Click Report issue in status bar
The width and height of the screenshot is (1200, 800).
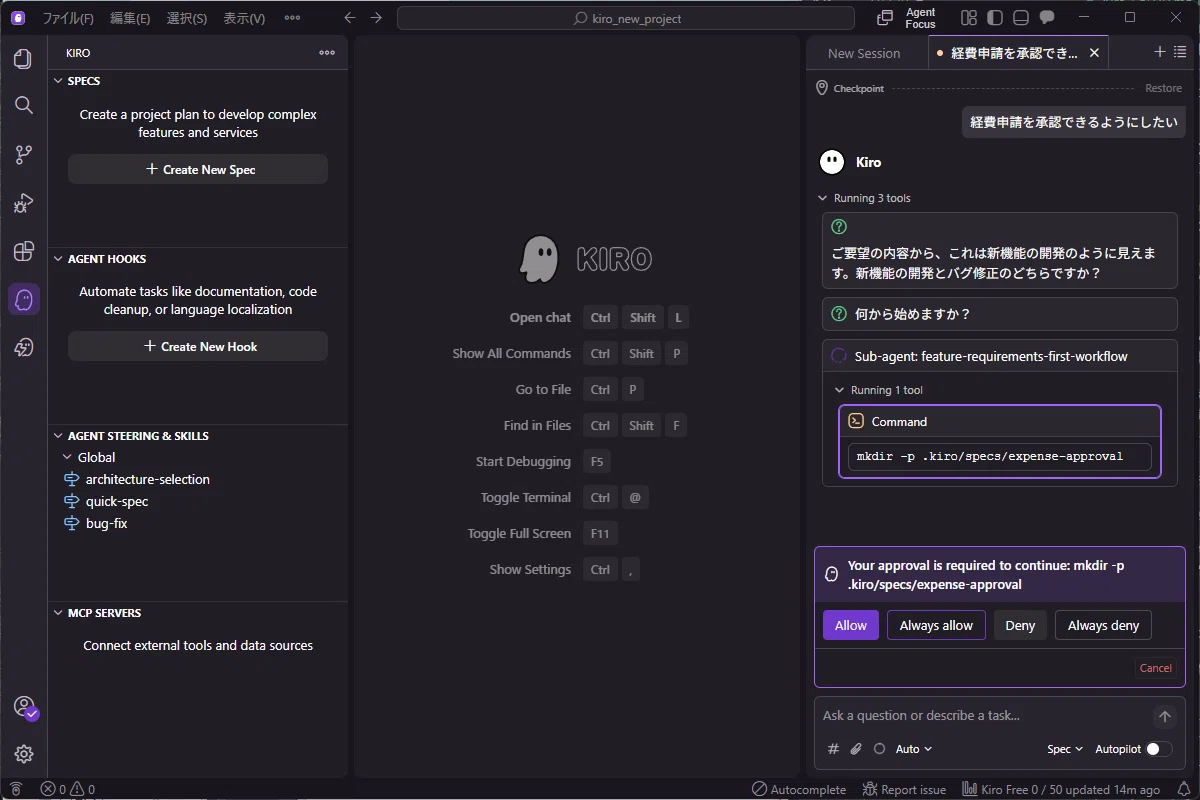pos(904,789)
